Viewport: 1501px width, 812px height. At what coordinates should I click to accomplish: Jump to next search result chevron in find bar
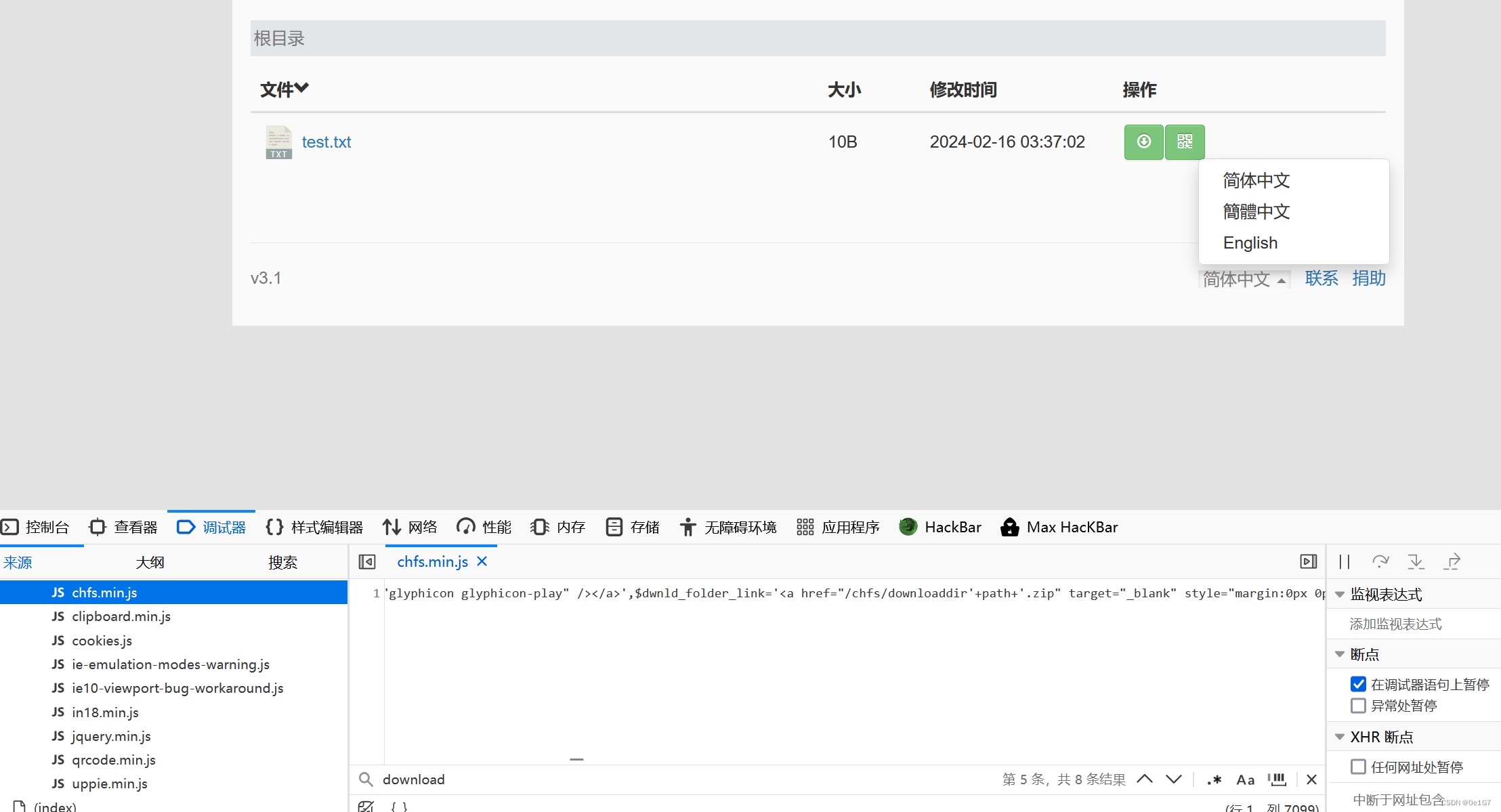coord(1173,779)
